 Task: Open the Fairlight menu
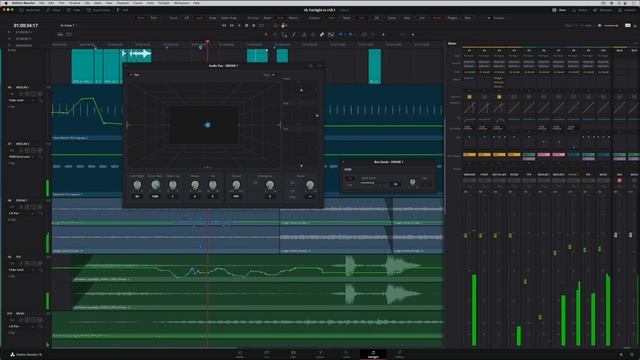pyautogui.click(x=164, y=3)
